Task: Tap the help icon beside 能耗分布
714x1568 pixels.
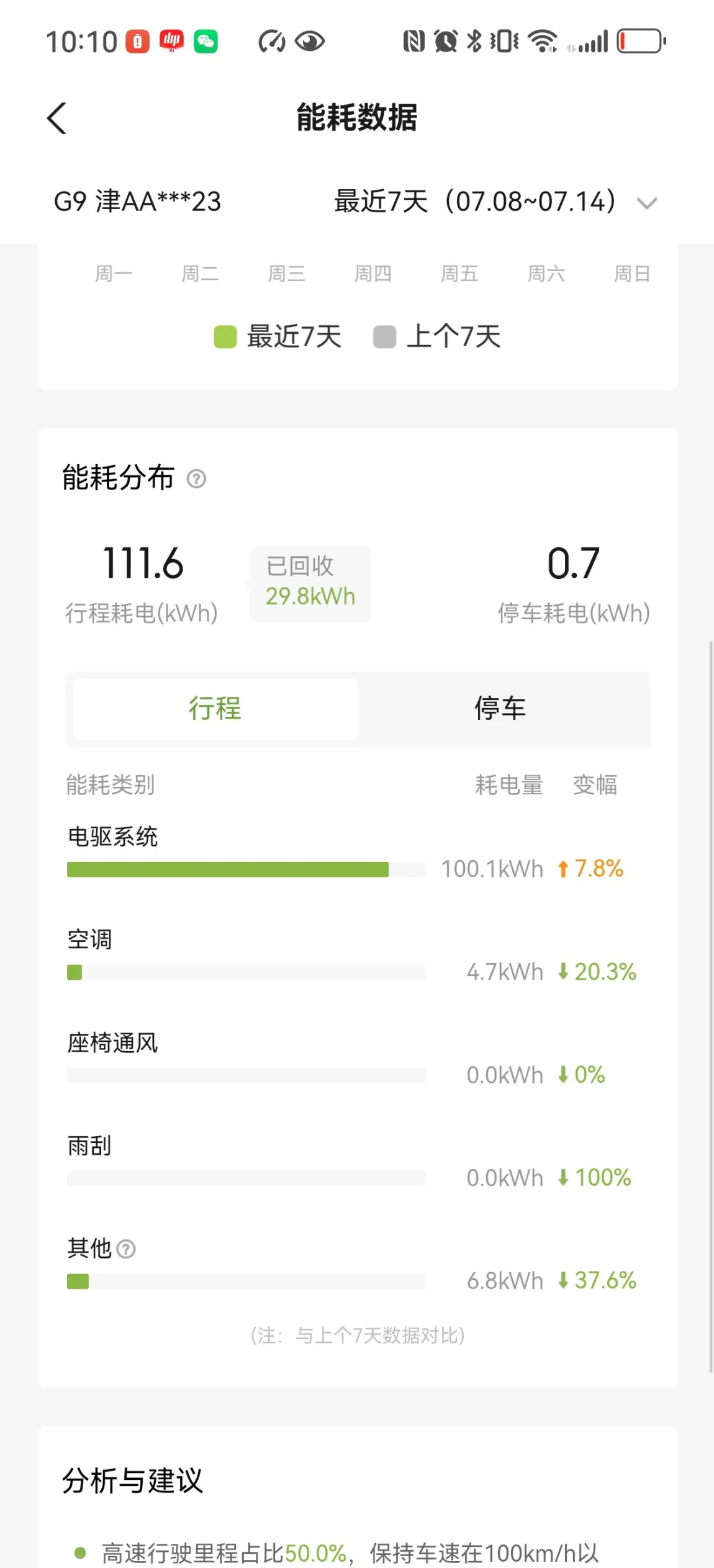Action: pos(196,479)
